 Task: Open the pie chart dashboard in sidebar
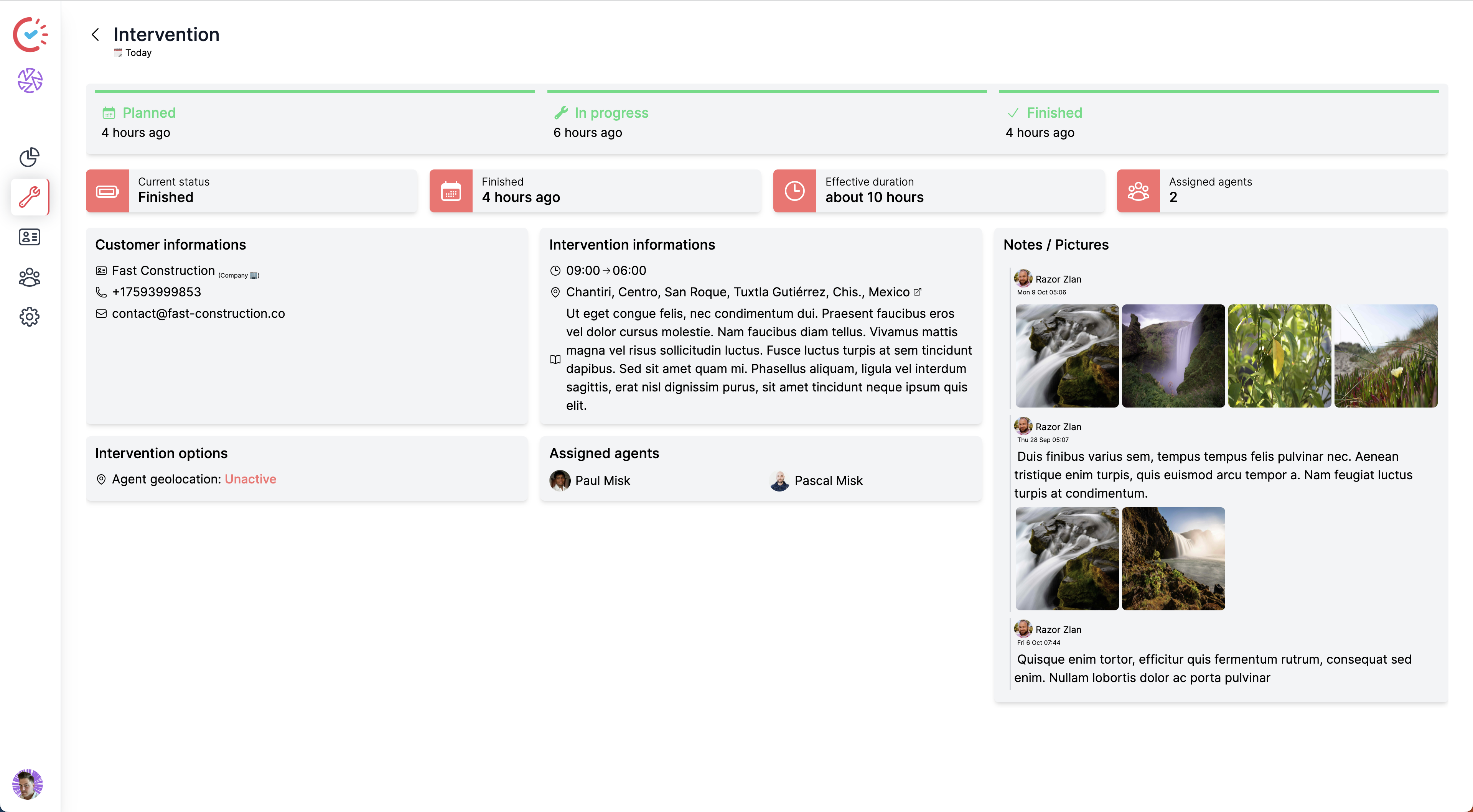click(x=30, y=157)
